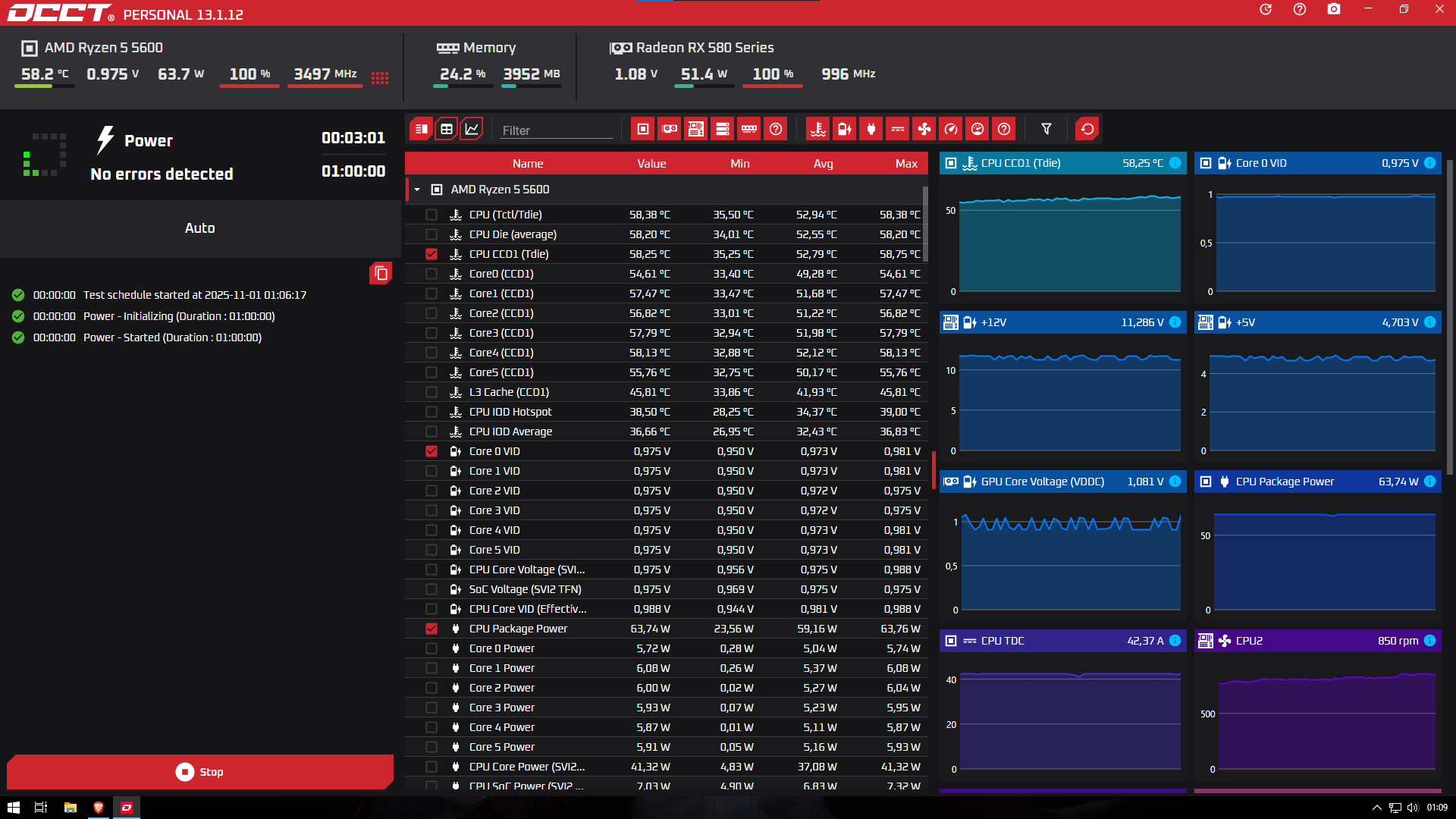Sort the sensor table by Name column

coord(528,164)
